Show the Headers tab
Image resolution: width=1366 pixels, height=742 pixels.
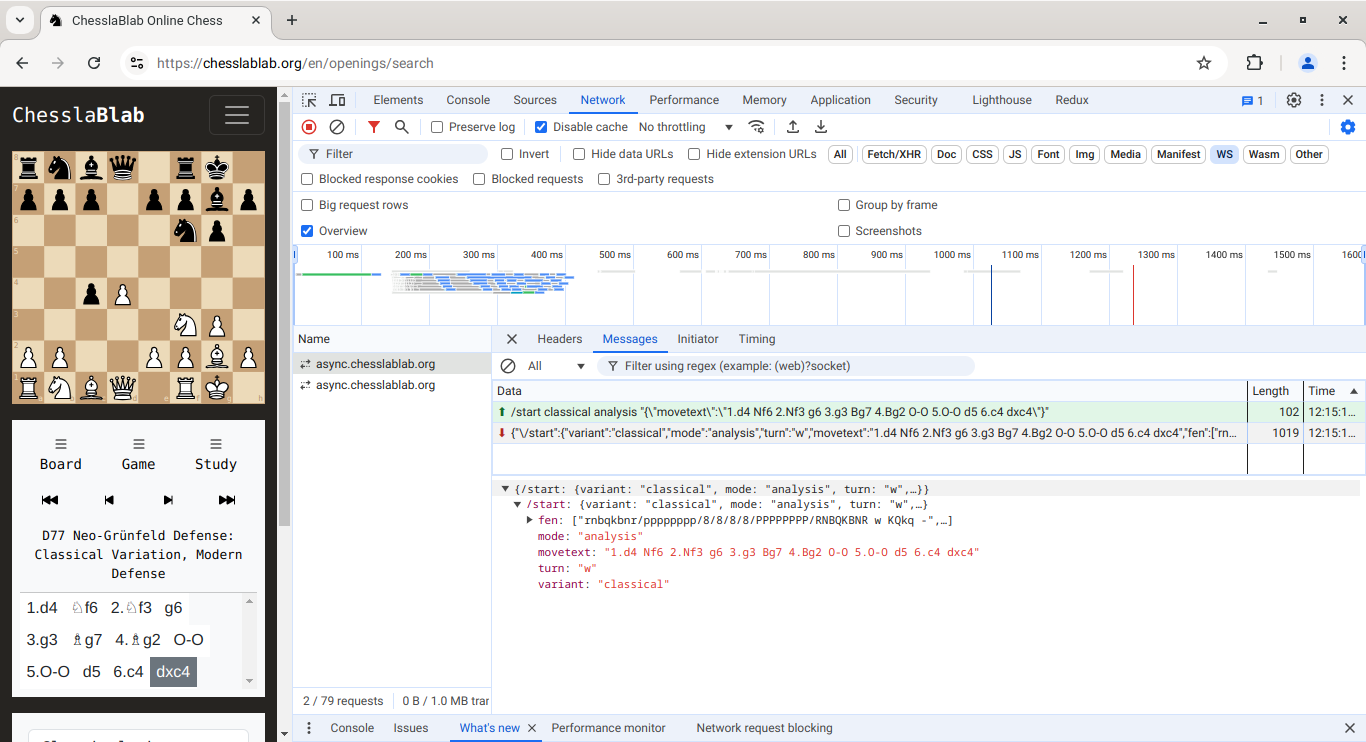560,339
